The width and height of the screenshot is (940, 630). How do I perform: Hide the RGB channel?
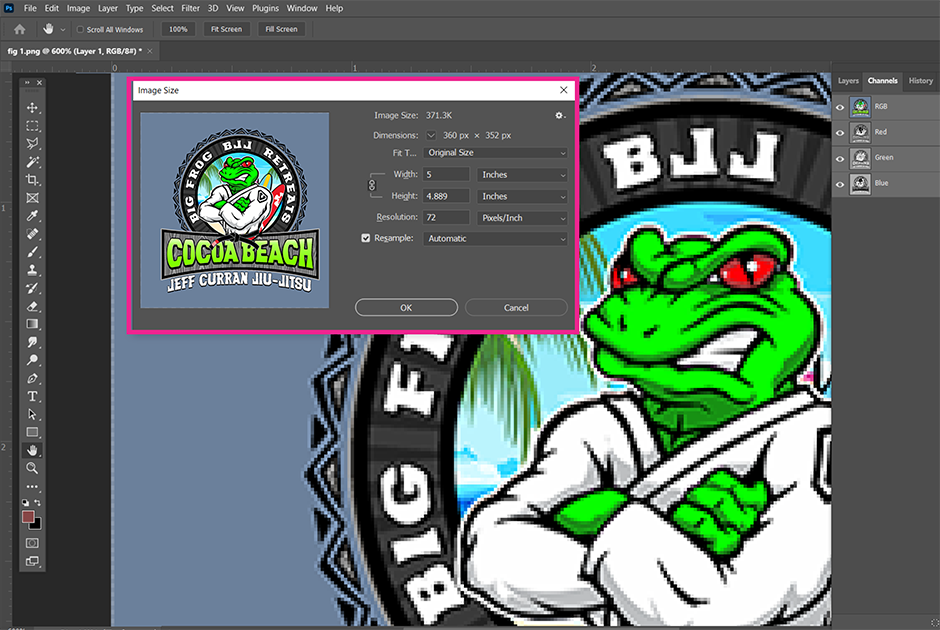pyautogui.click(x=840, y=107)
